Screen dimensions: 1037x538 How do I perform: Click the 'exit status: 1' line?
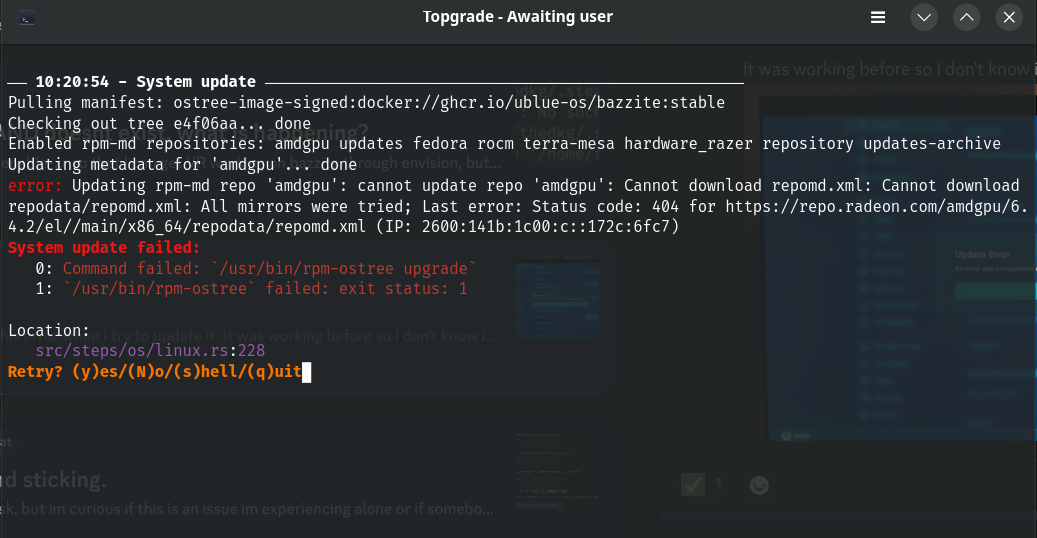[x=251, y=289]
